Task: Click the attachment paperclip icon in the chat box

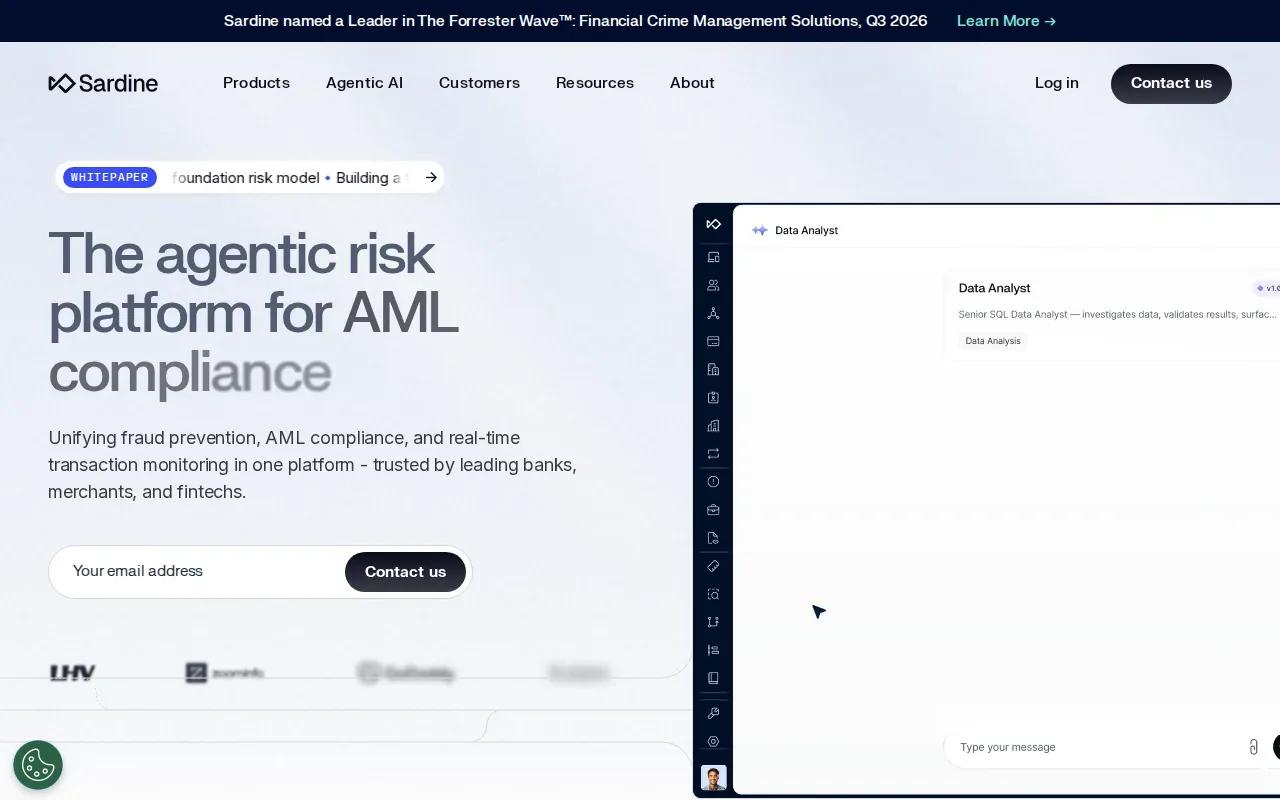Action: click(x=1253, y=747)
